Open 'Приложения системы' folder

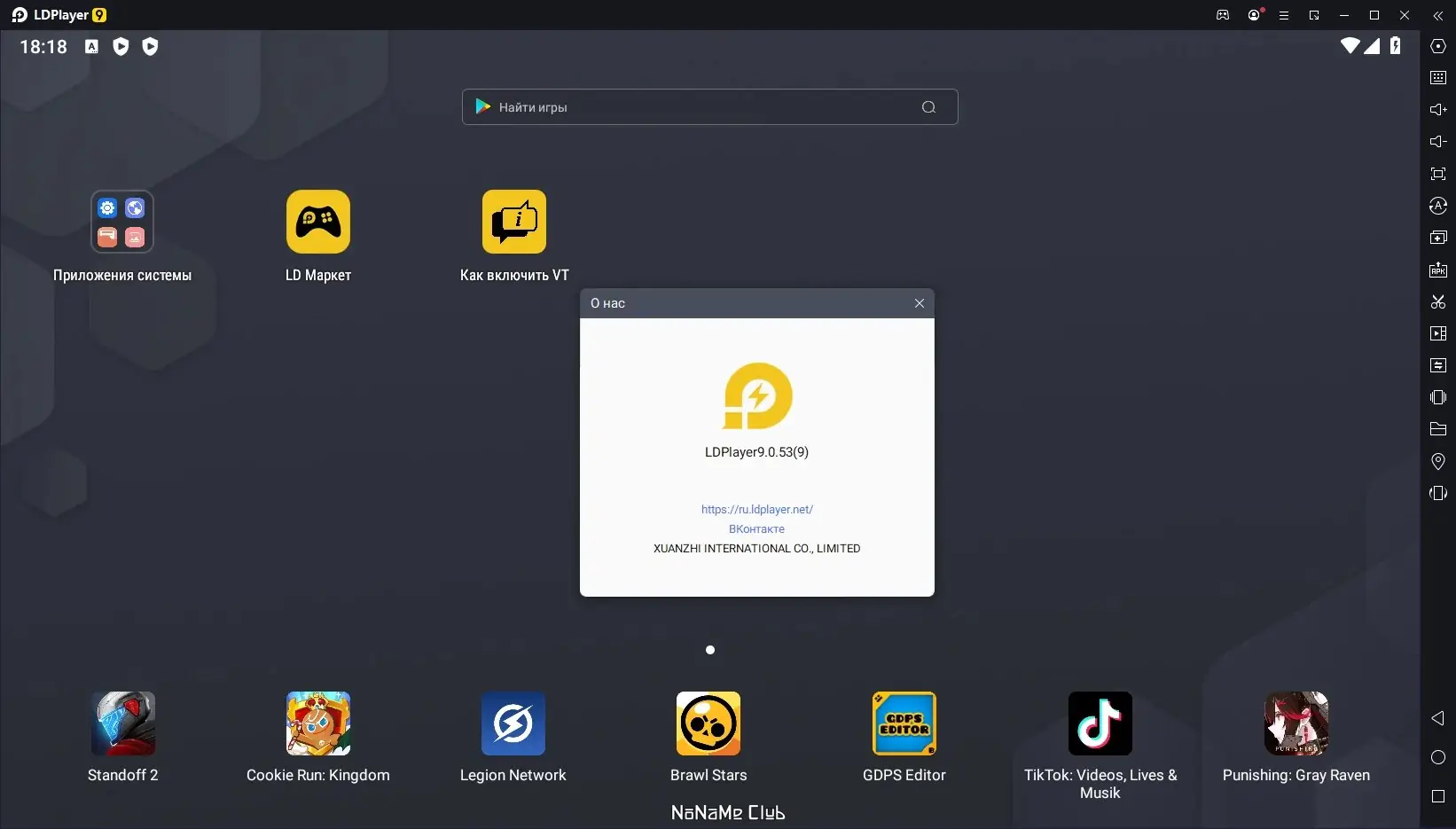tap(122, 222)
